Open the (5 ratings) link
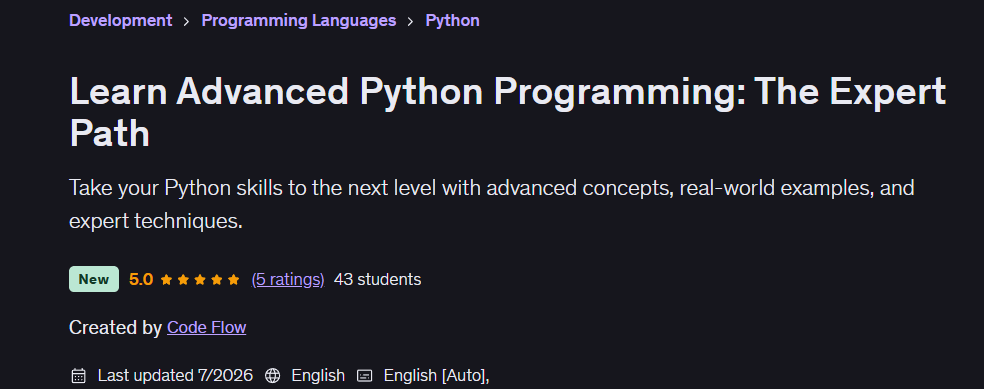 click(x=288, y=279)
